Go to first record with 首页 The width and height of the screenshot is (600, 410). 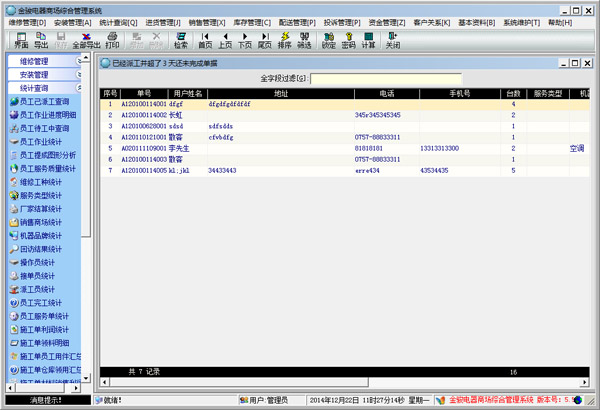206,39
